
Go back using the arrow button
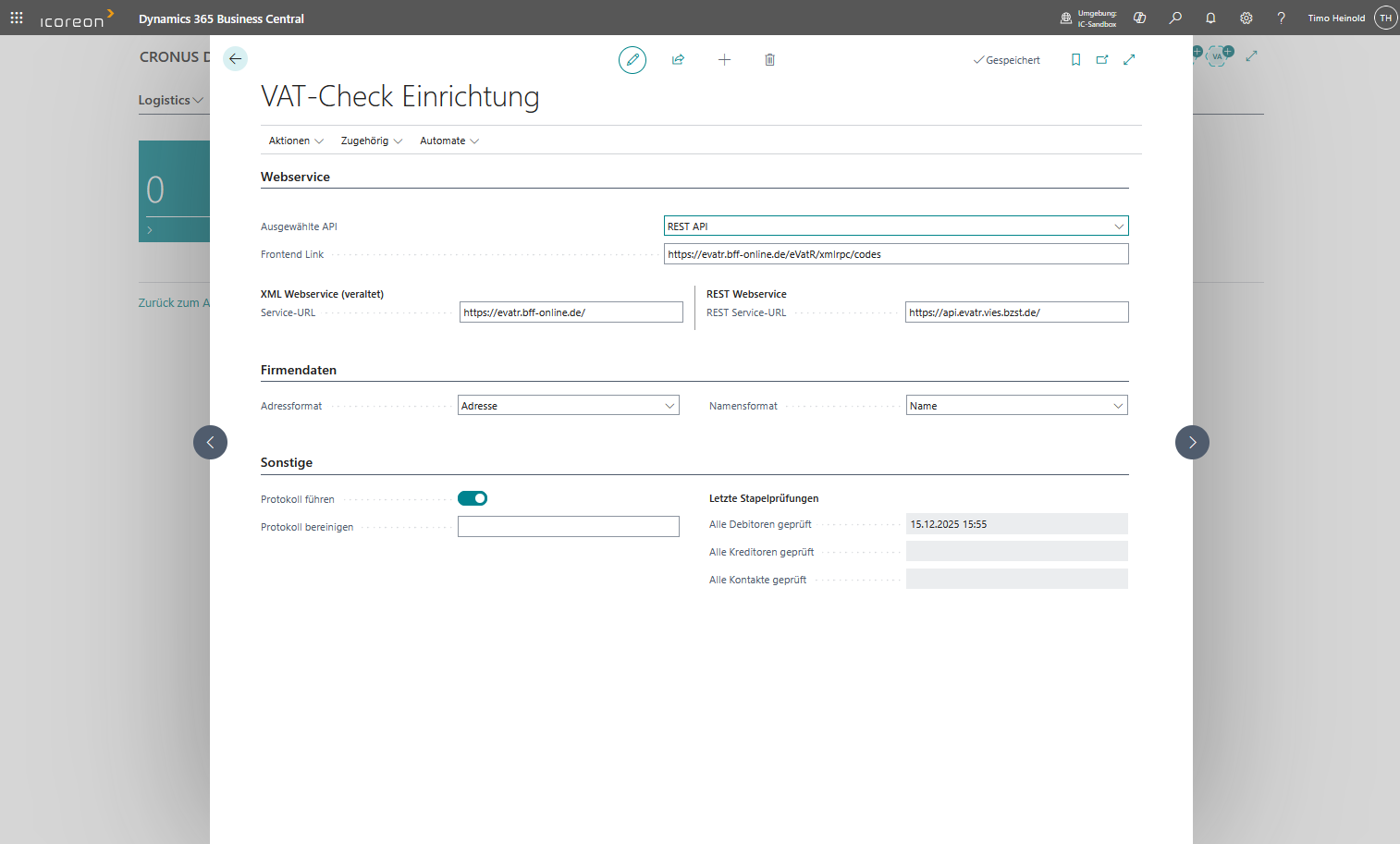[x=236, y=59]
